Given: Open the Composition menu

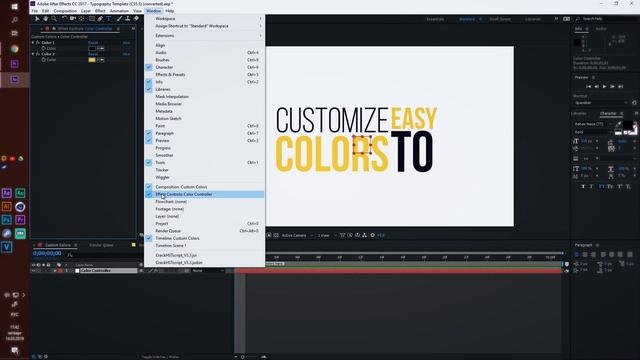Looking at the screenshot, I should click(65, 11).
